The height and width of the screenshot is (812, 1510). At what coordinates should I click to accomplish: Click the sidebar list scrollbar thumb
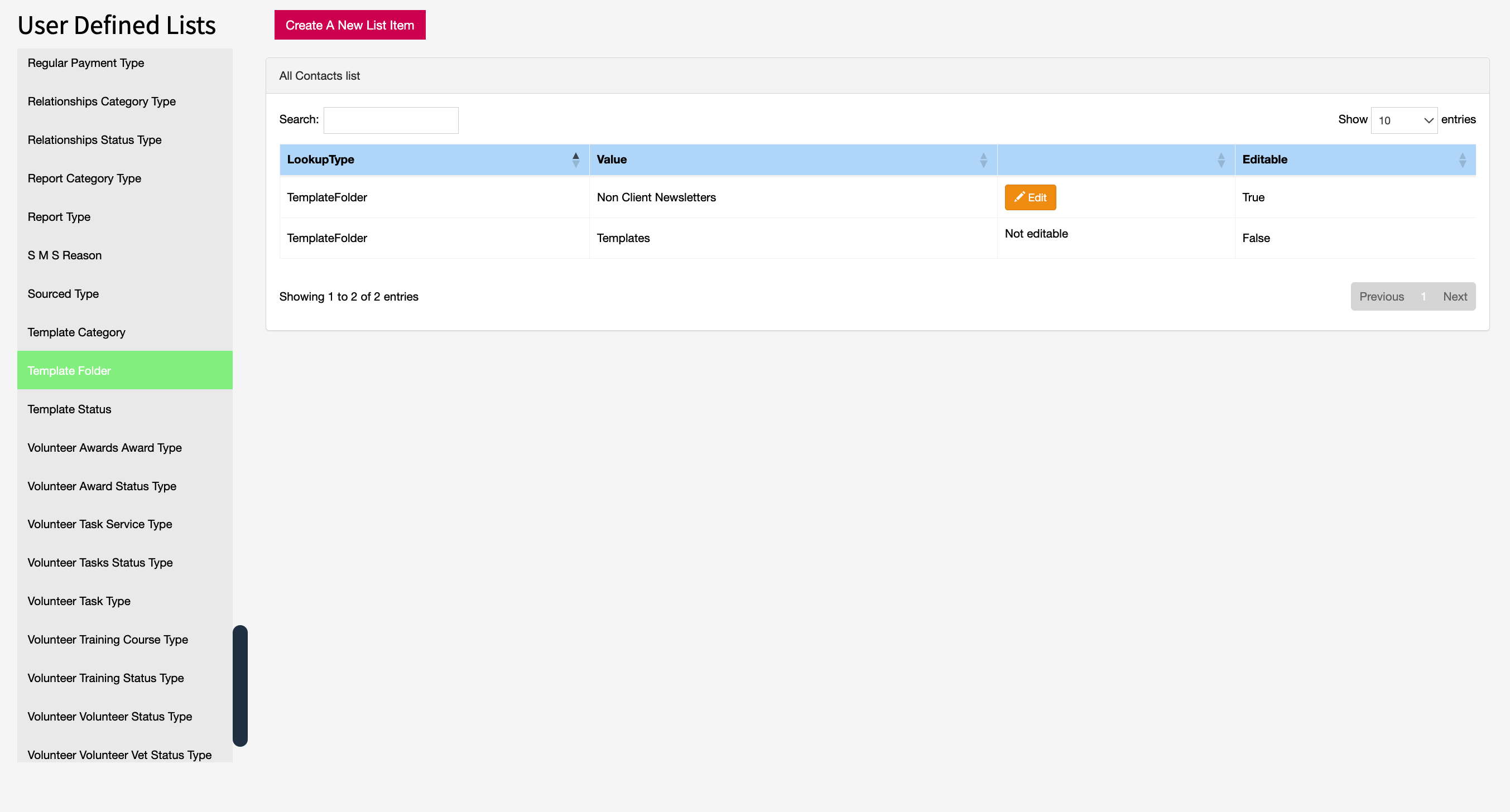pyautogui.click(x=240, y=686)
